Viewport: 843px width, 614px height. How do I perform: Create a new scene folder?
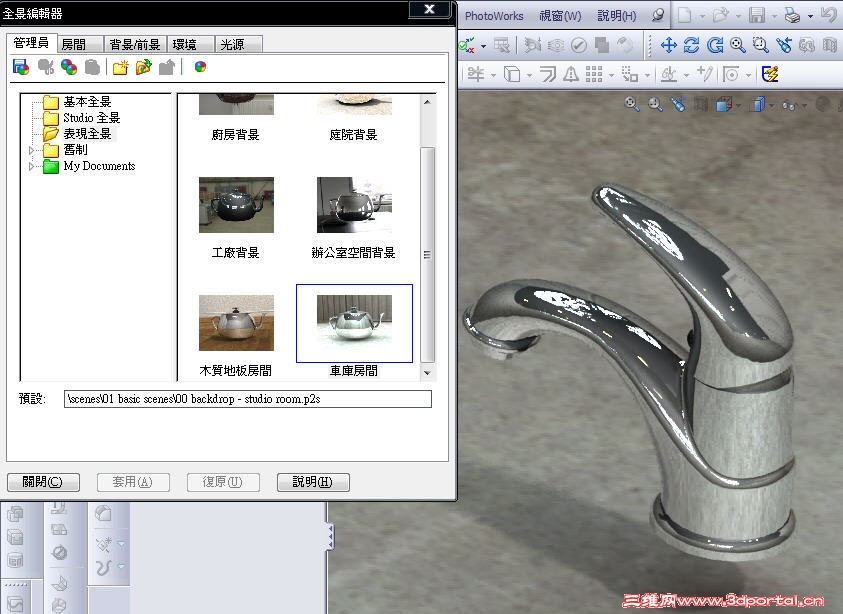pyautogui.click(x=120, y=67)
